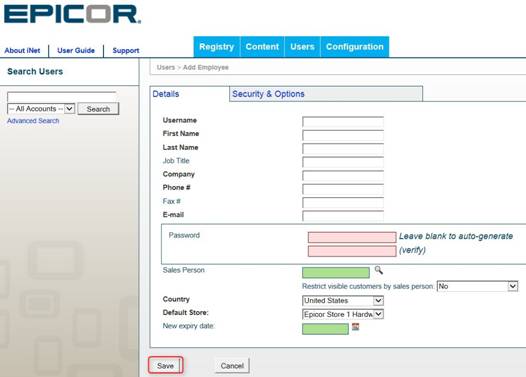526x377 pixels.
Task: Open the Configuration menu
Action: [x=355, y=47]
